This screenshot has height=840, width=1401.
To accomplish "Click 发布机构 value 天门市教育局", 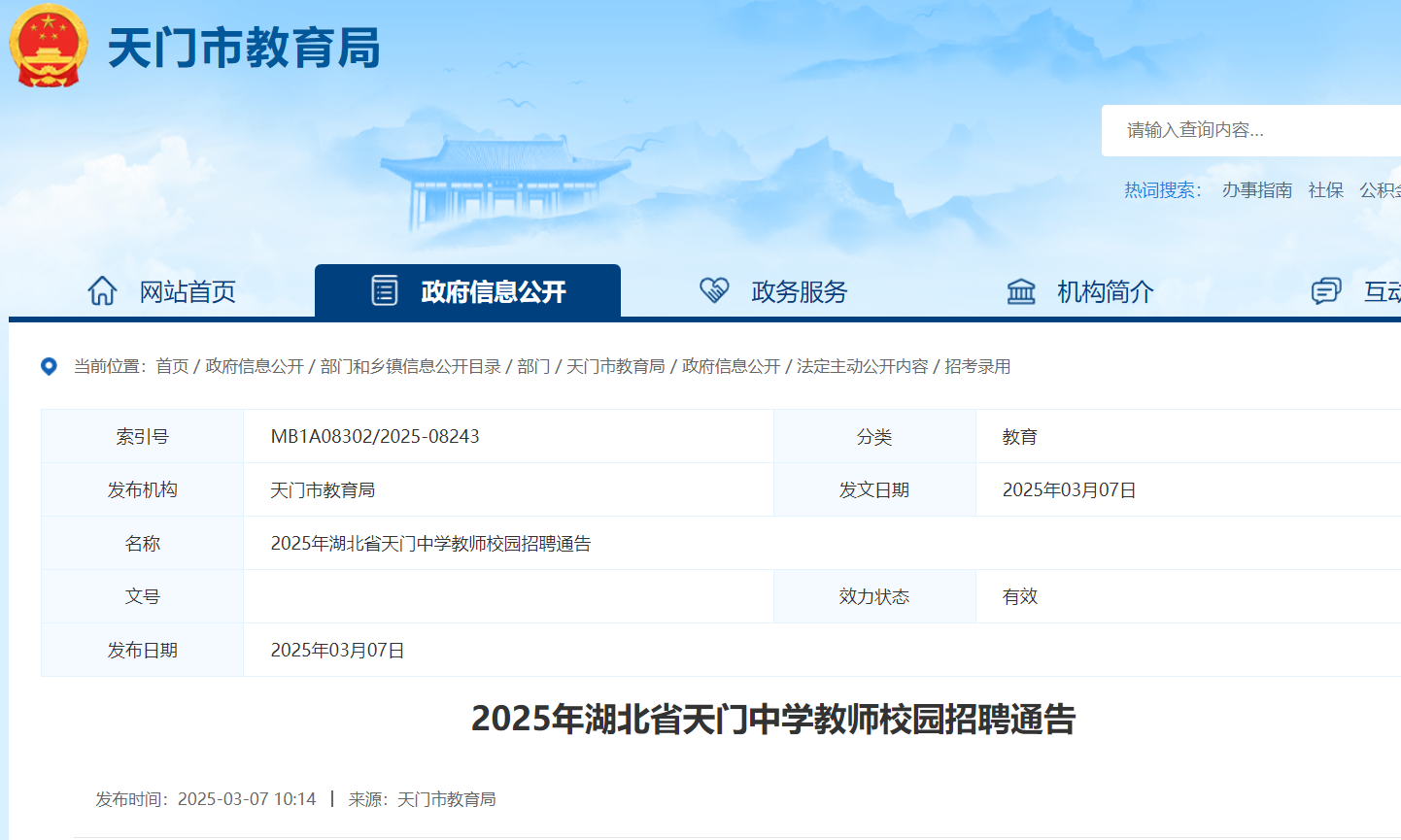I will [323, 490].
